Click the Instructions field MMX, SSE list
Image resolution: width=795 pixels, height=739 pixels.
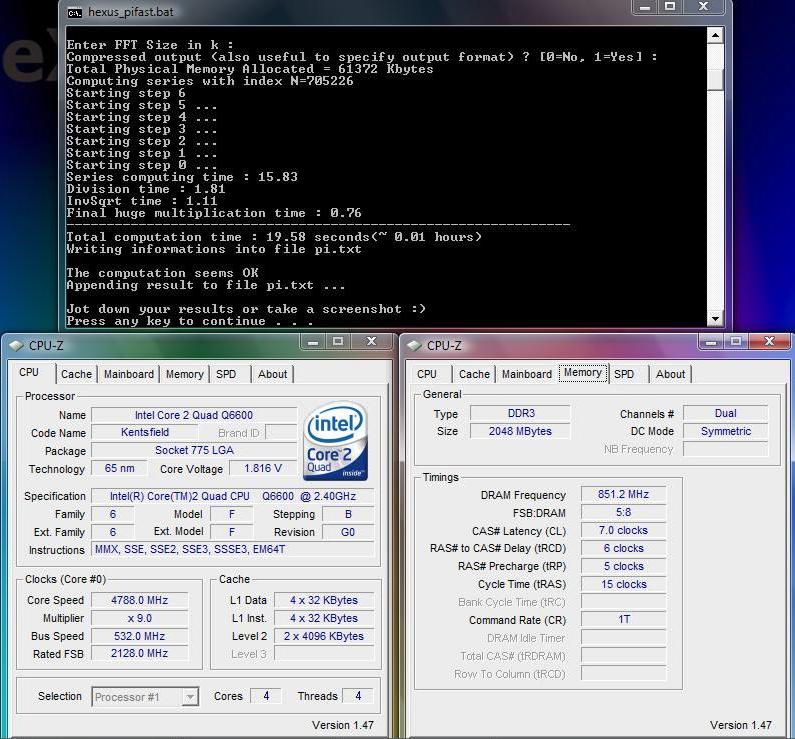(233, 549)
